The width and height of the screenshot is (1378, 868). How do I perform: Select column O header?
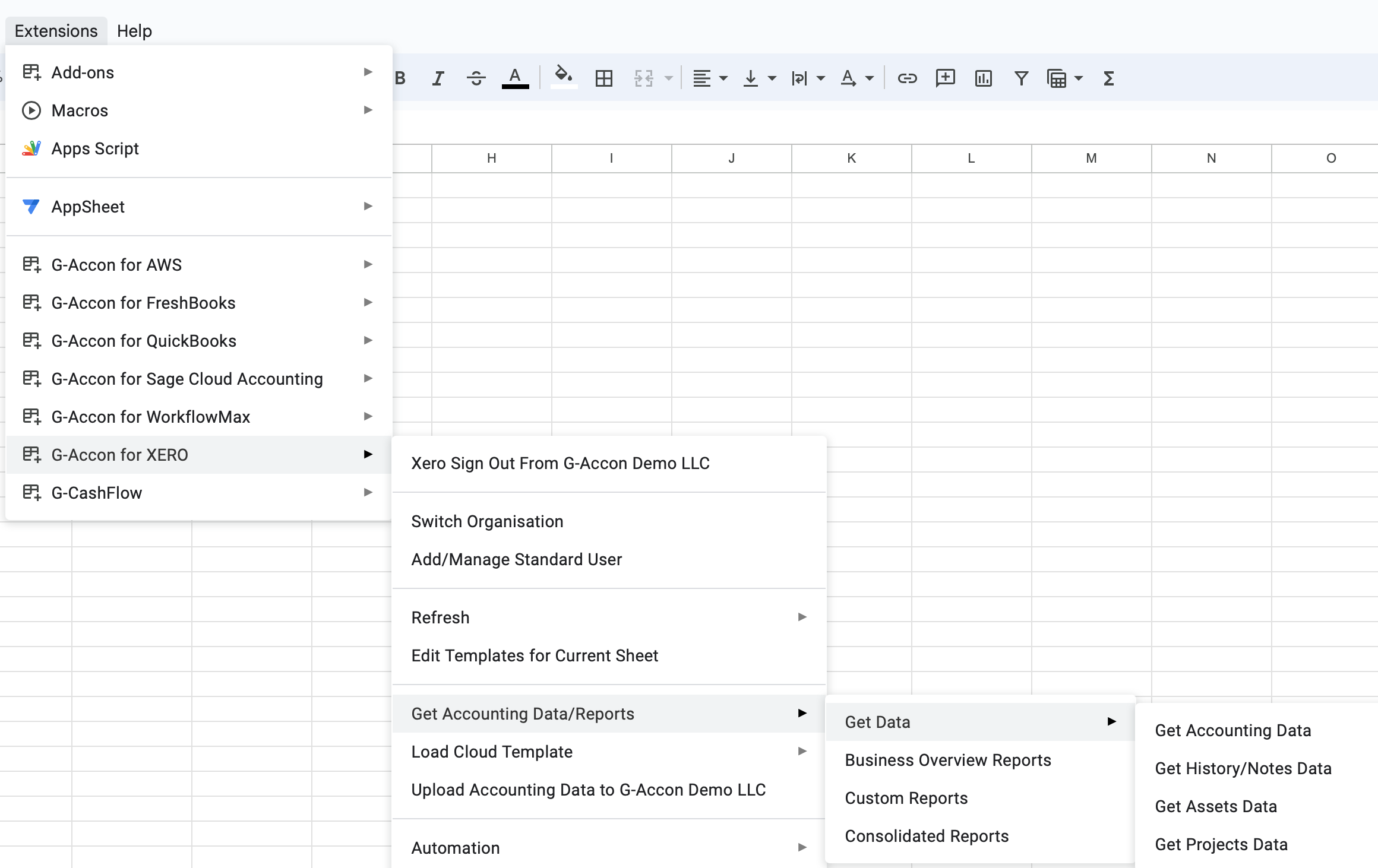click(1325, 159)
